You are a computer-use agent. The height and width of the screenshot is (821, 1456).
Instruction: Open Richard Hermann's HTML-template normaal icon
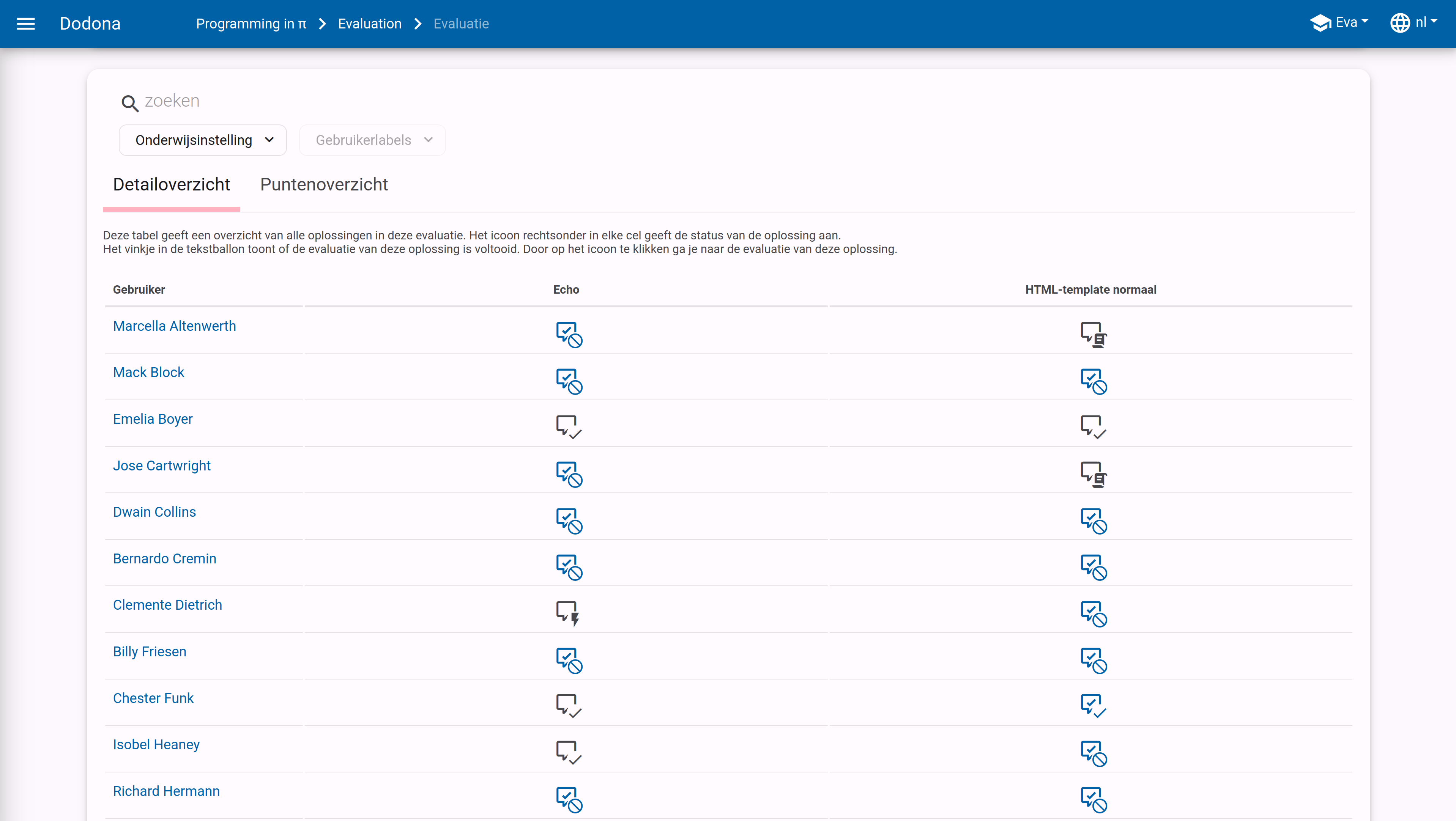[x=1093, y=799]
